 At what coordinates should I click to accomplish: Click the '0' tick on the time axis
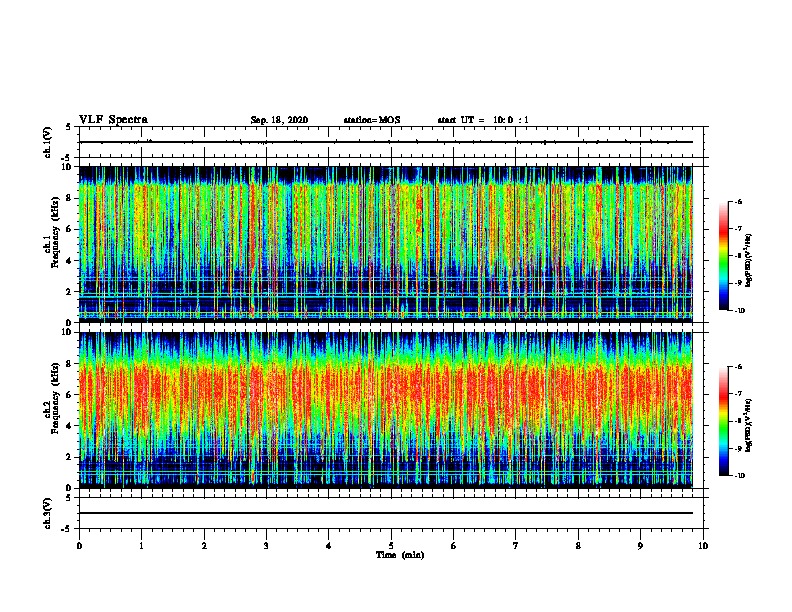[79, 546]
